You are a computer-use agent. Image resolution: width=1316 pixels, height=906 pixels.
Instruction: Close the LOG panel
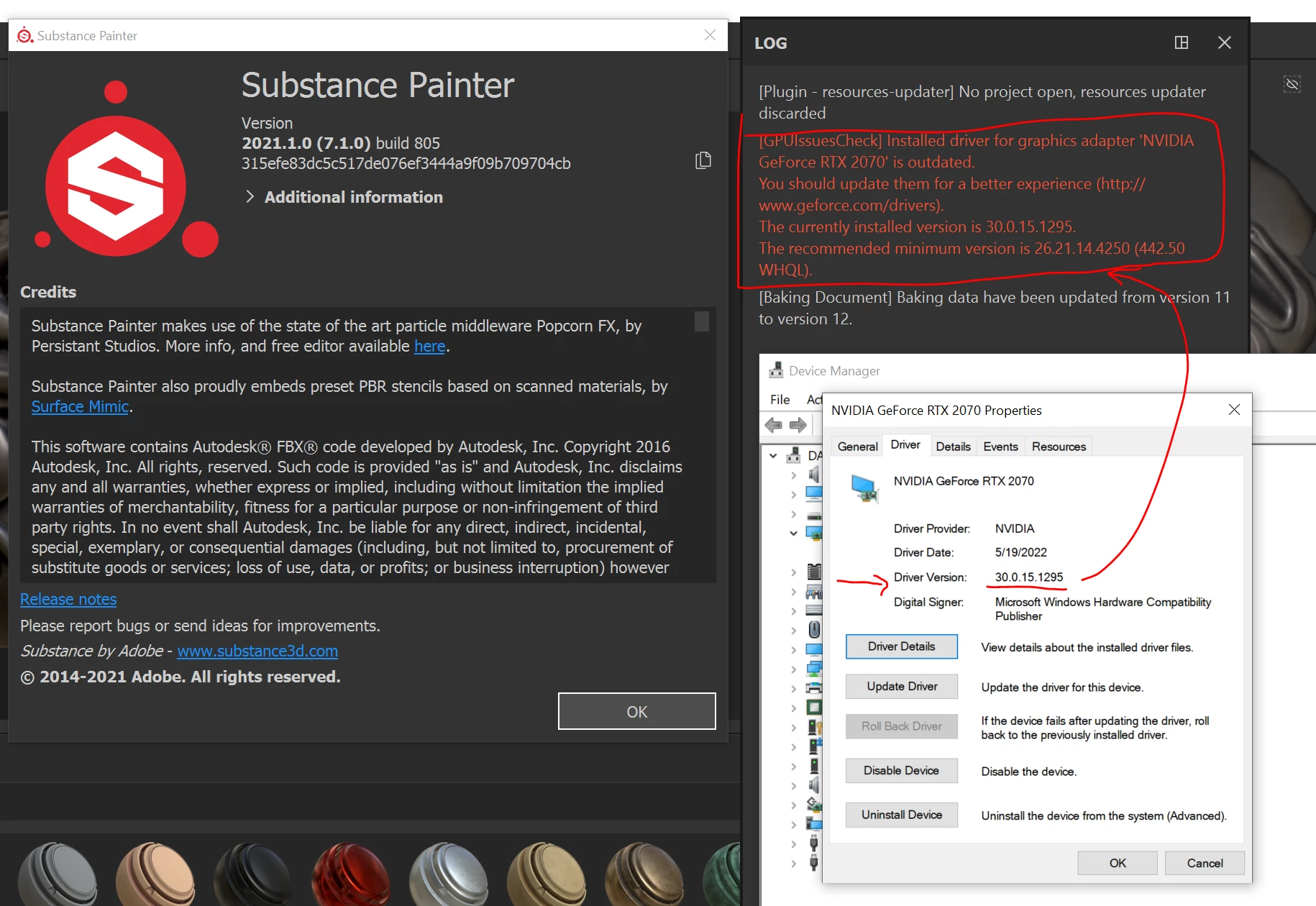click(1225, 42)
